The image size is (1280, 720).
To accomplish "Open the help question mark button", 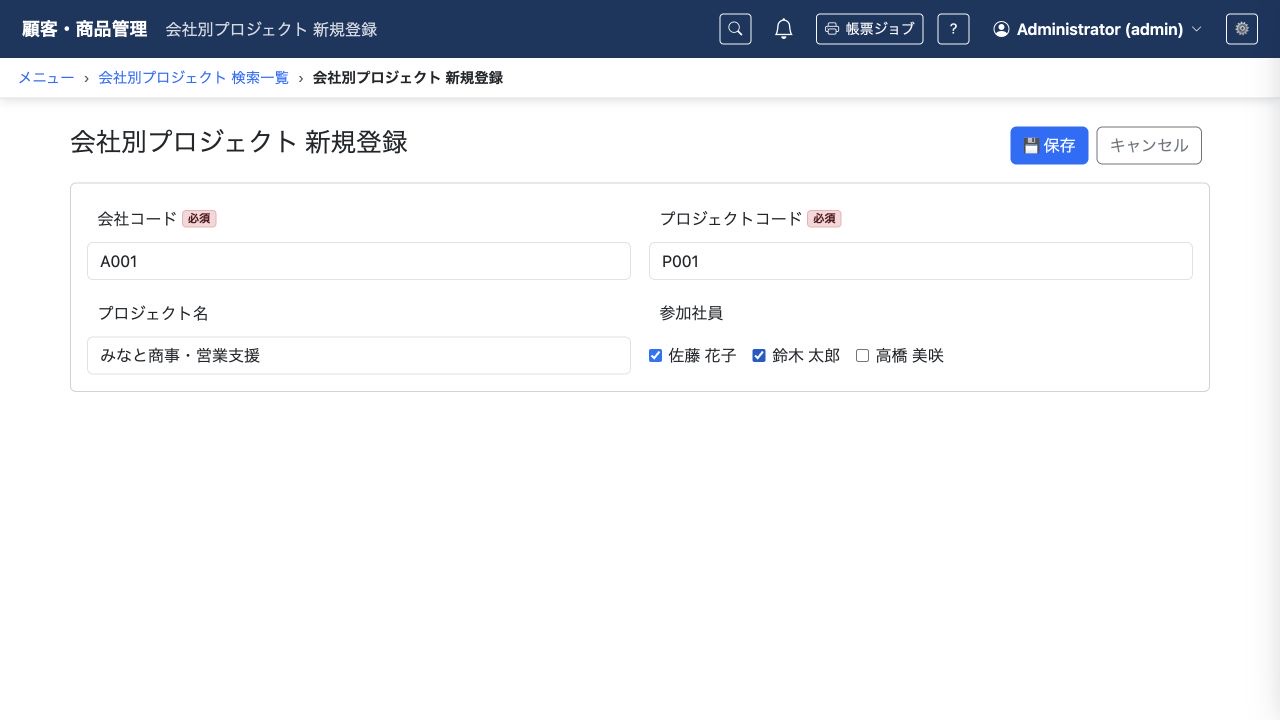I will 953,29.
